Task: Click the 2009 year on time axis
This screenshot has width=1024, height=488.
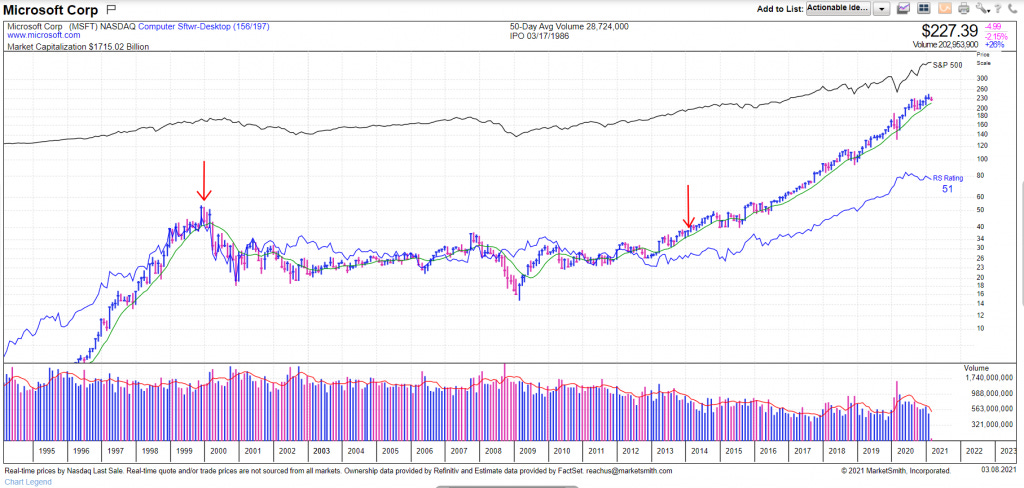Action: (528, 451)
